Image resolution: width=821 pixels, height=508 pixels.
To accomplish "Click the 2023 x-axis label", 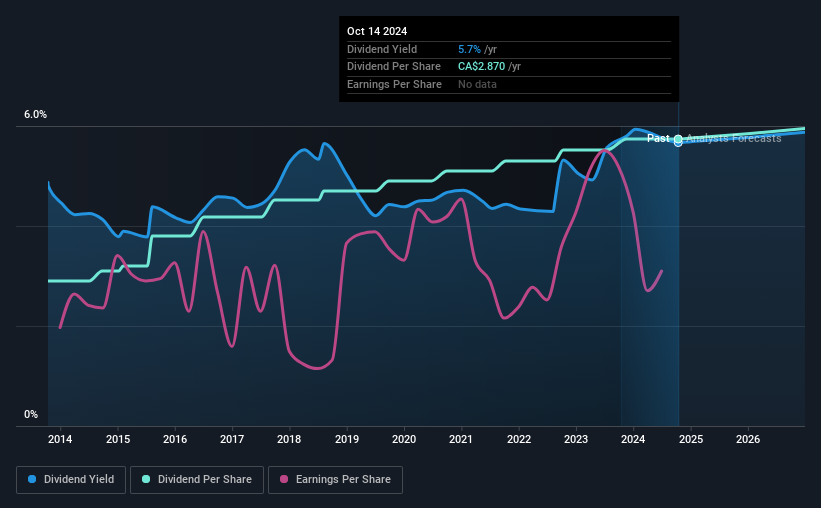I will (x=575, y=439).
